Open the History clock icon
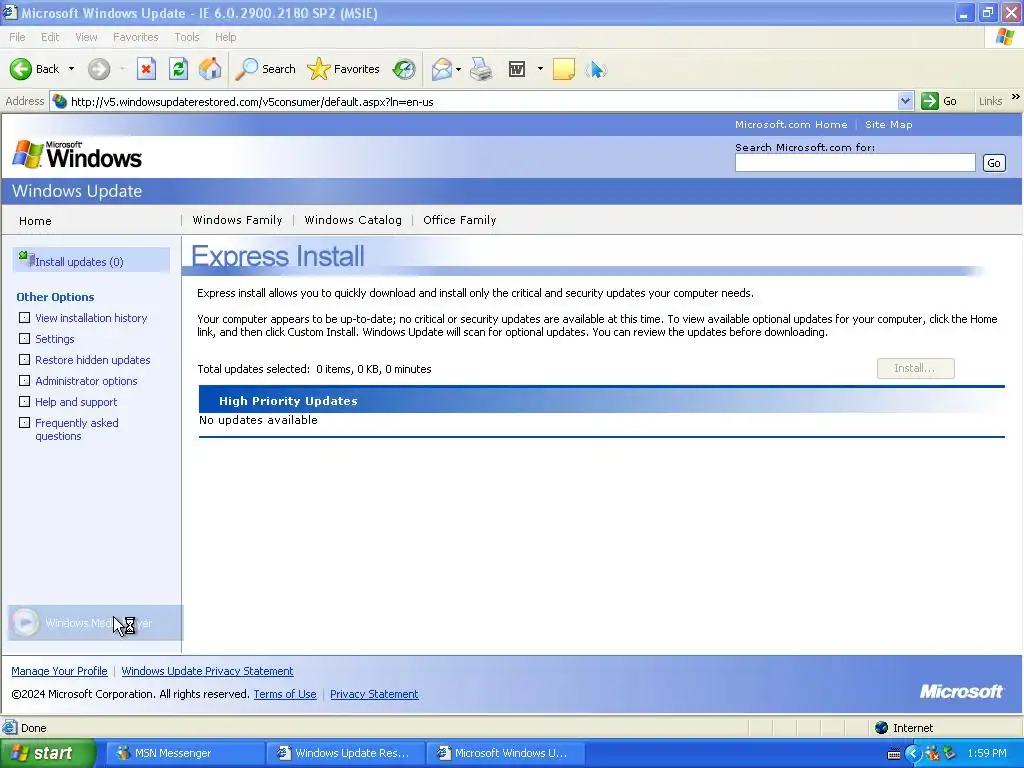This screenshot has width=1024, height=768. [404, 69]
